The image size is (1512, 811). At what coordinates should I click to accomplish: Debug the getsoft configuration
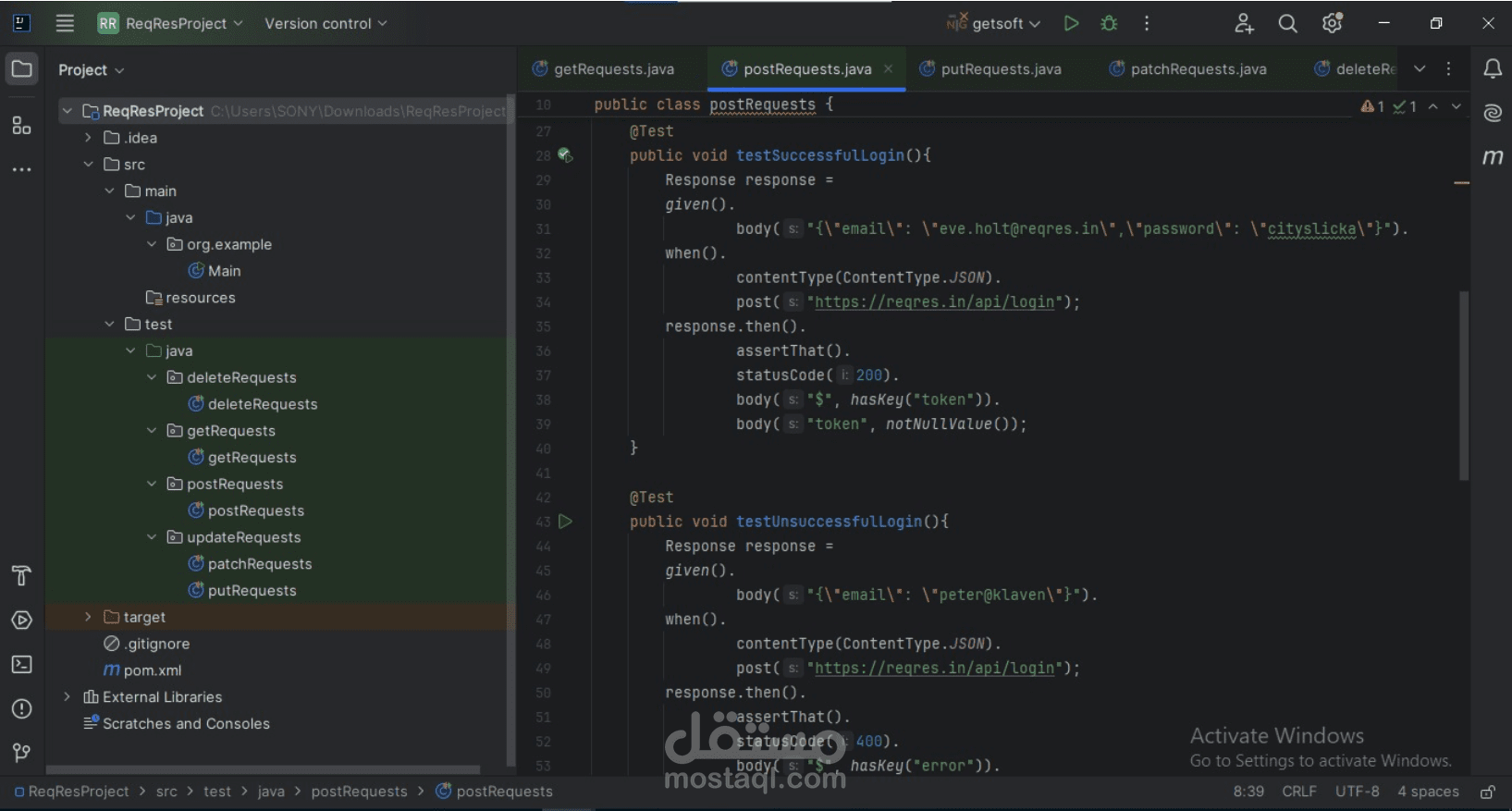1109,24
